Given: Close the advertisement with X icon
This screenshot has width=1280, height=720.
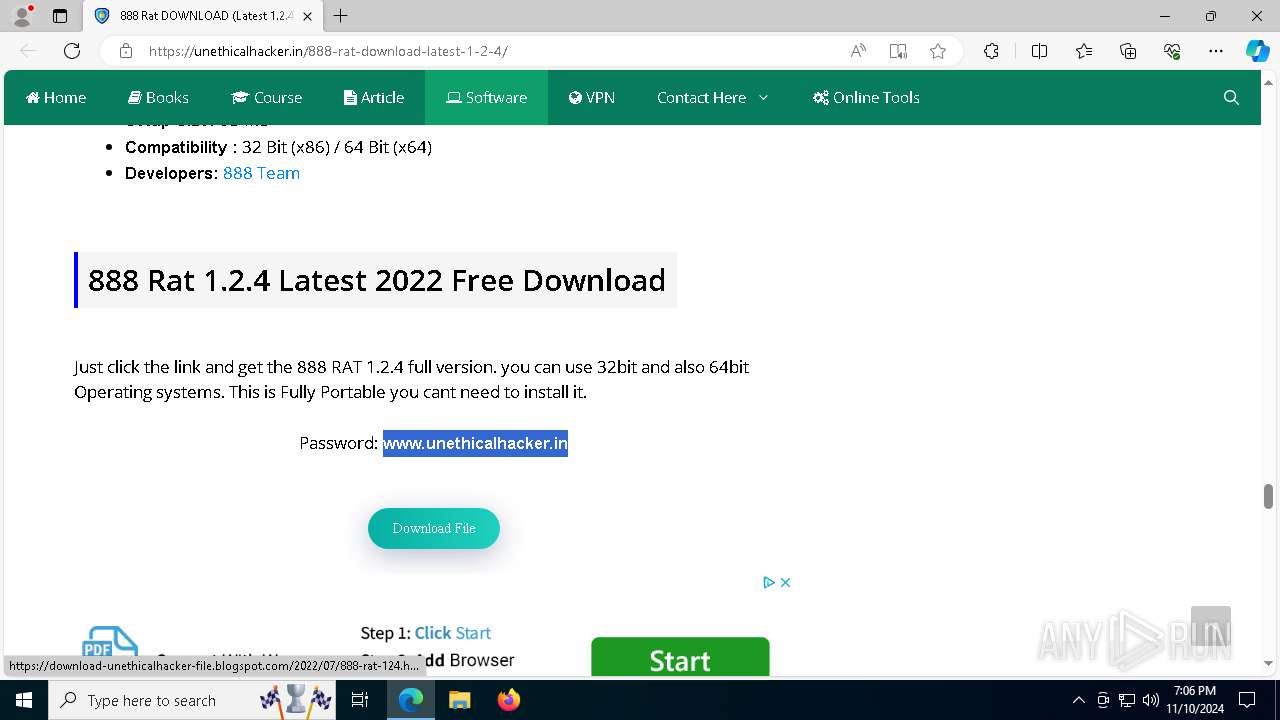Looking at the screenshot, I should (x=786, y=582).
